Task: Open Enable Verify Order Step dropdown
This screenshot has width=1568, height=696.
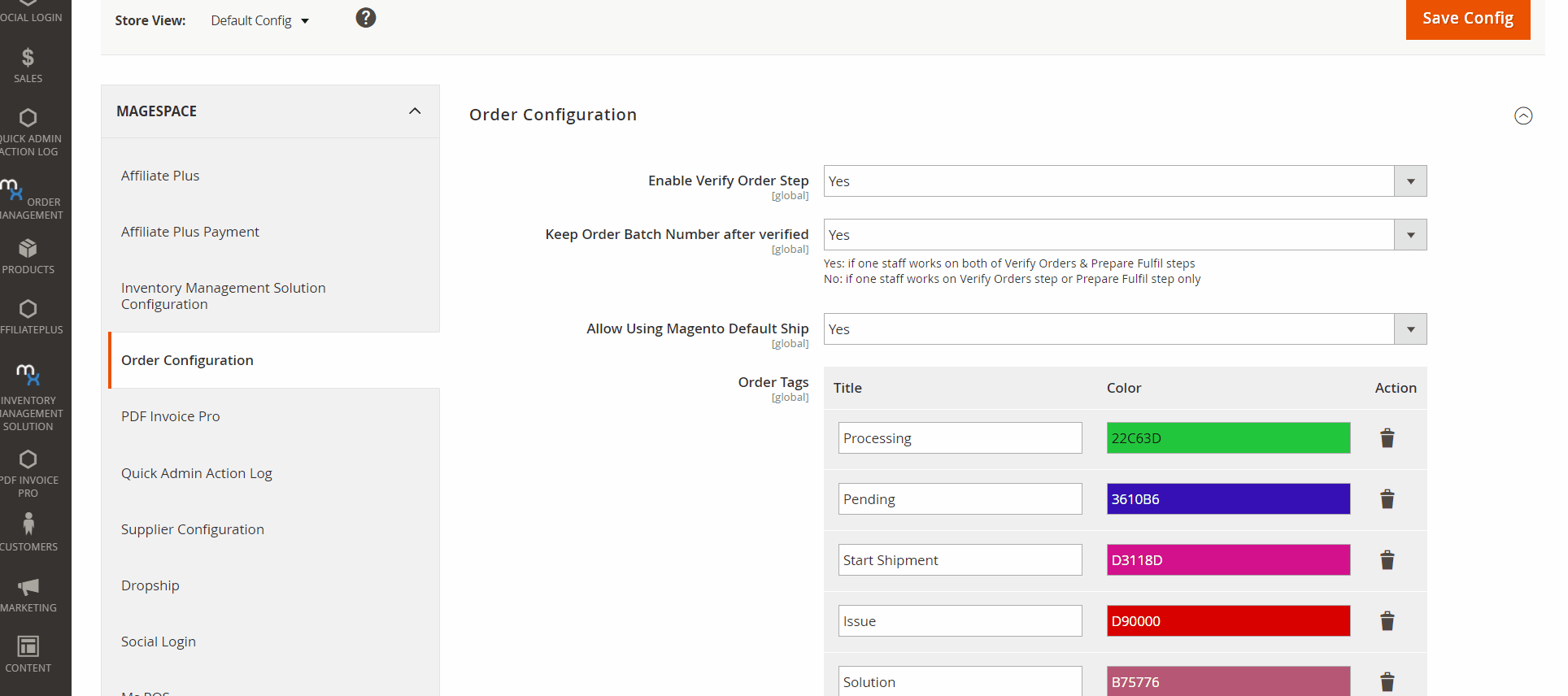Action: [x=1125, y=181]
